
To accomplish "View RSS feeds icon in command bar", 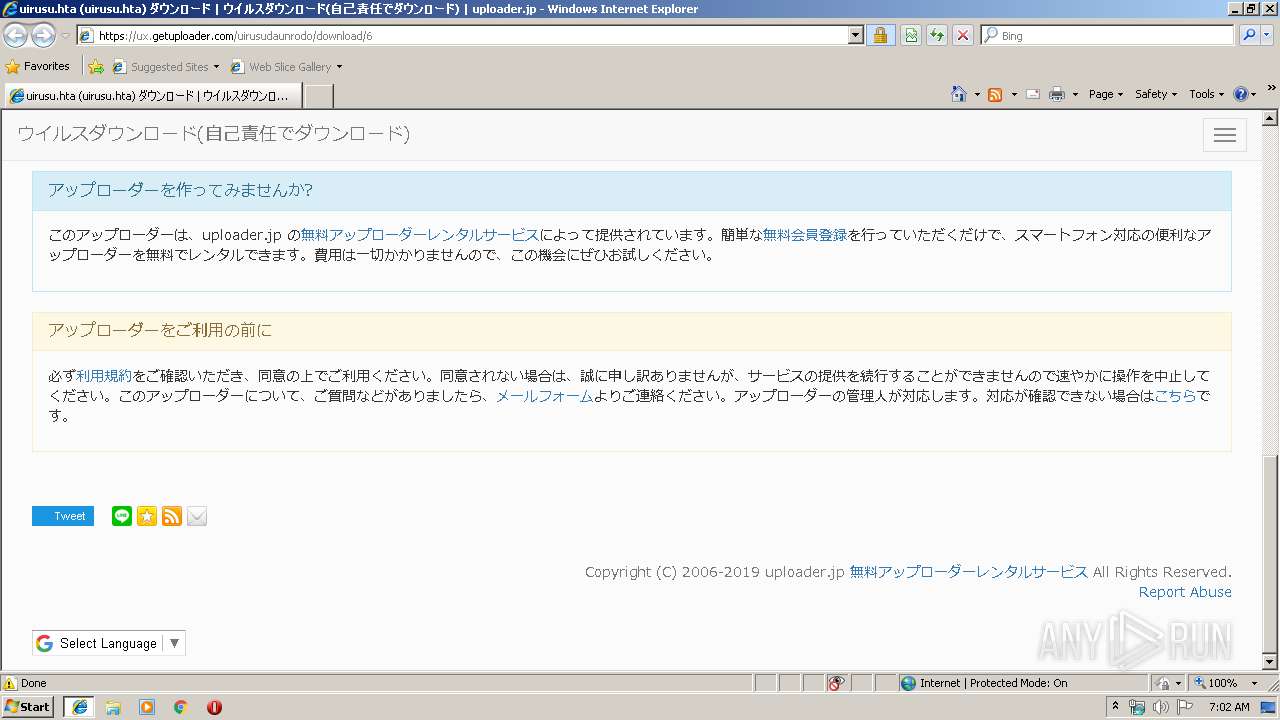I will tap(995, 94).
